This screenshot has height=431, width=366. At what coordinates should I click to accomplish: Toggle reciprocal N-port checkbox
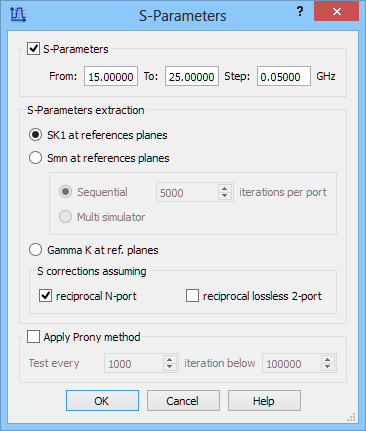pos(45,296)
